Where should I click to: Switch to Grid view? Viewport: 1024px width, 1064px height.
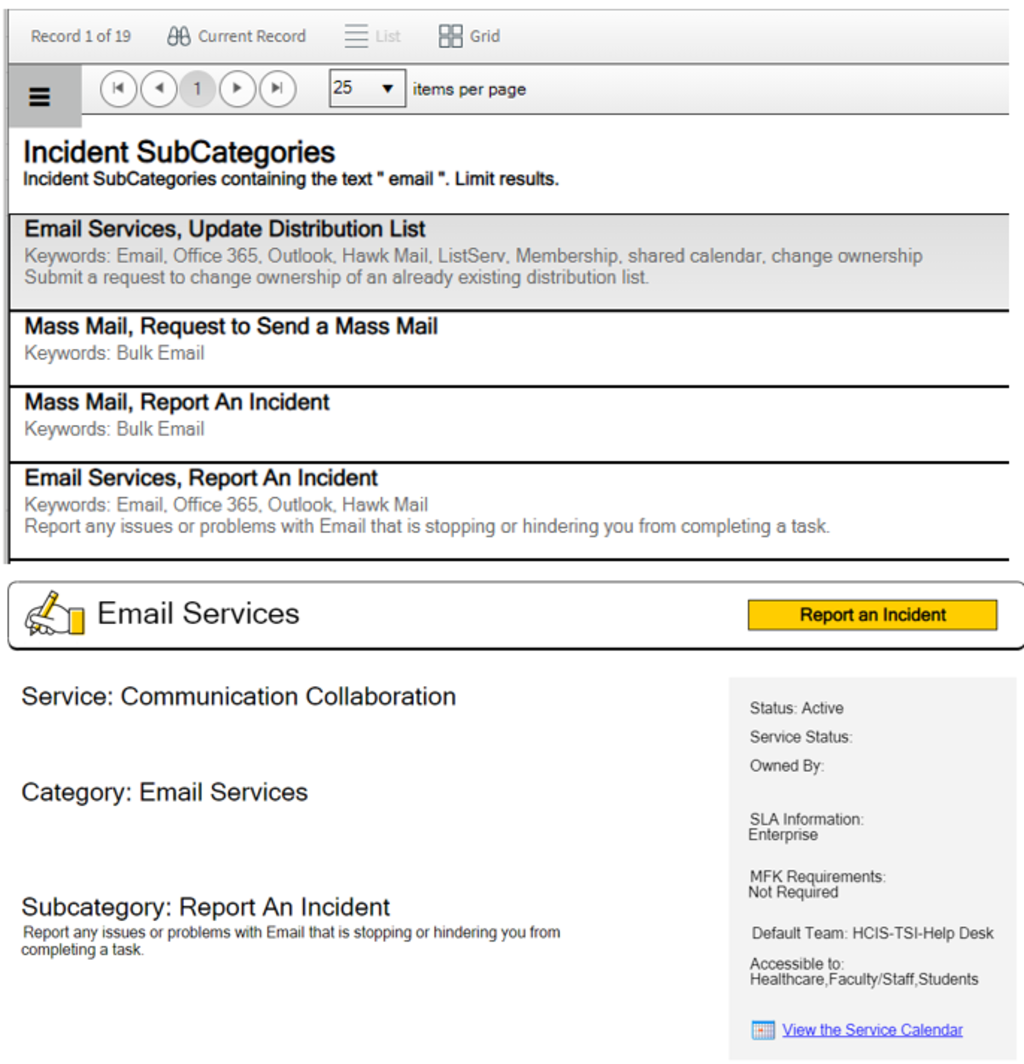point(451,36)
